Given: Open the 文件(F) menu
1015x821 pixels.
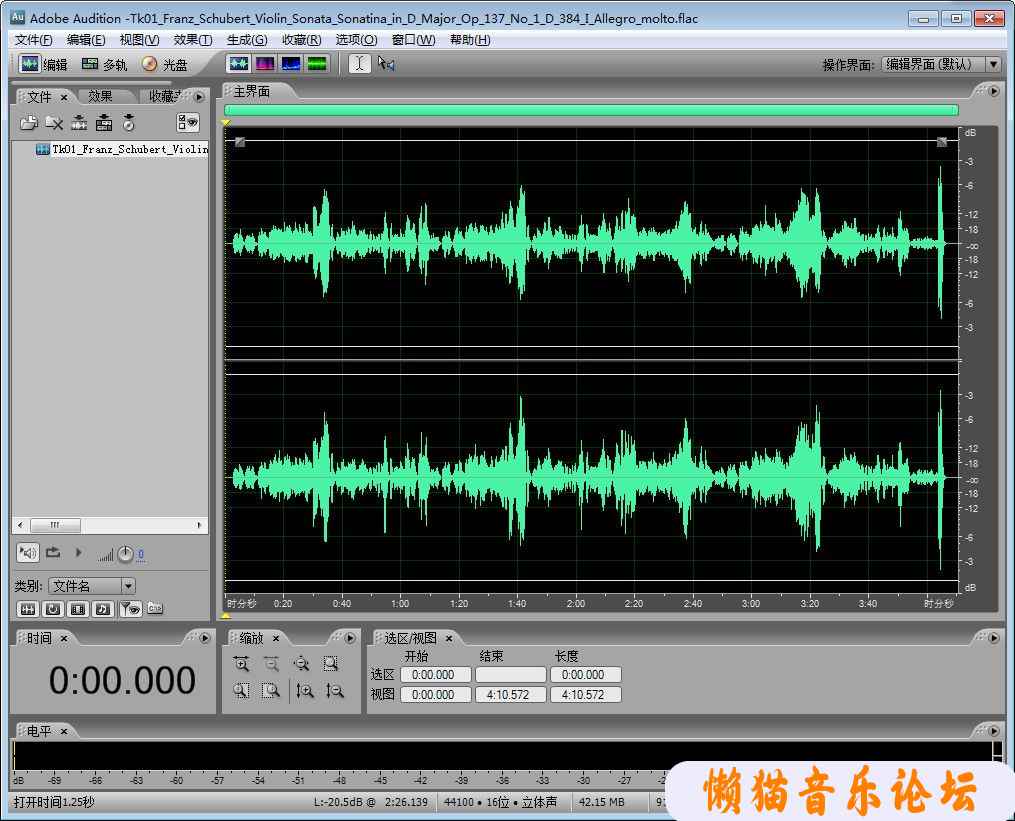Looking at the screenshot, I should [x=34, y=40].
